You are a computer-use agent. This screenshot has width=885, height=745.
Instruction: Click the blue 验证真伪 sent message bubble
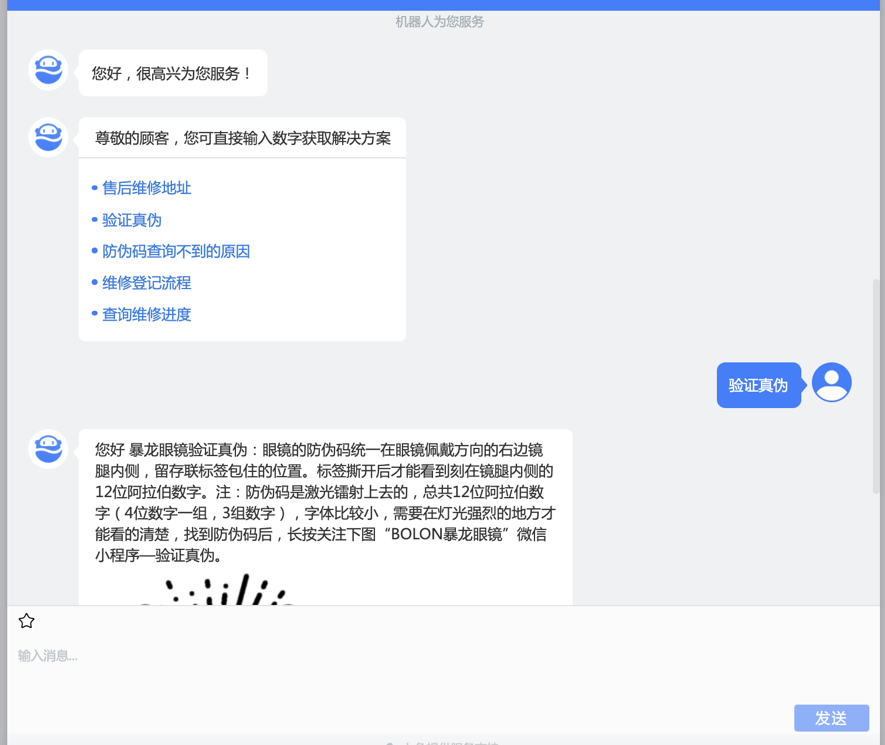pyautogui.click(x=758, y=385)
